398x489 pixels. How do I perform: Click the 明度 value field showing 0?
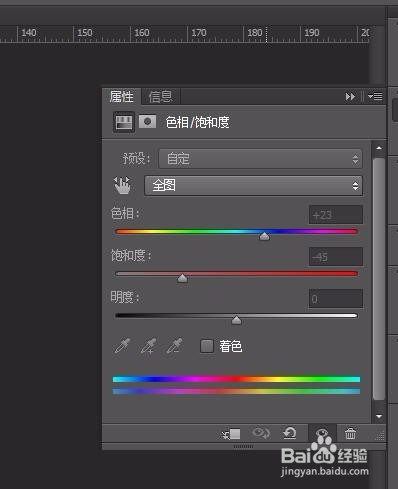coord(336,299)
